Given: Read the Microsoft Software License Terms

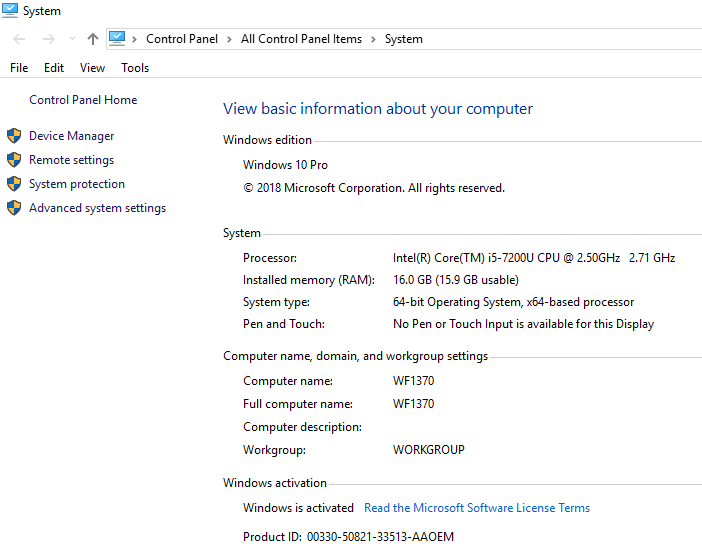Looking at the screenshot, I should point(477,508).
